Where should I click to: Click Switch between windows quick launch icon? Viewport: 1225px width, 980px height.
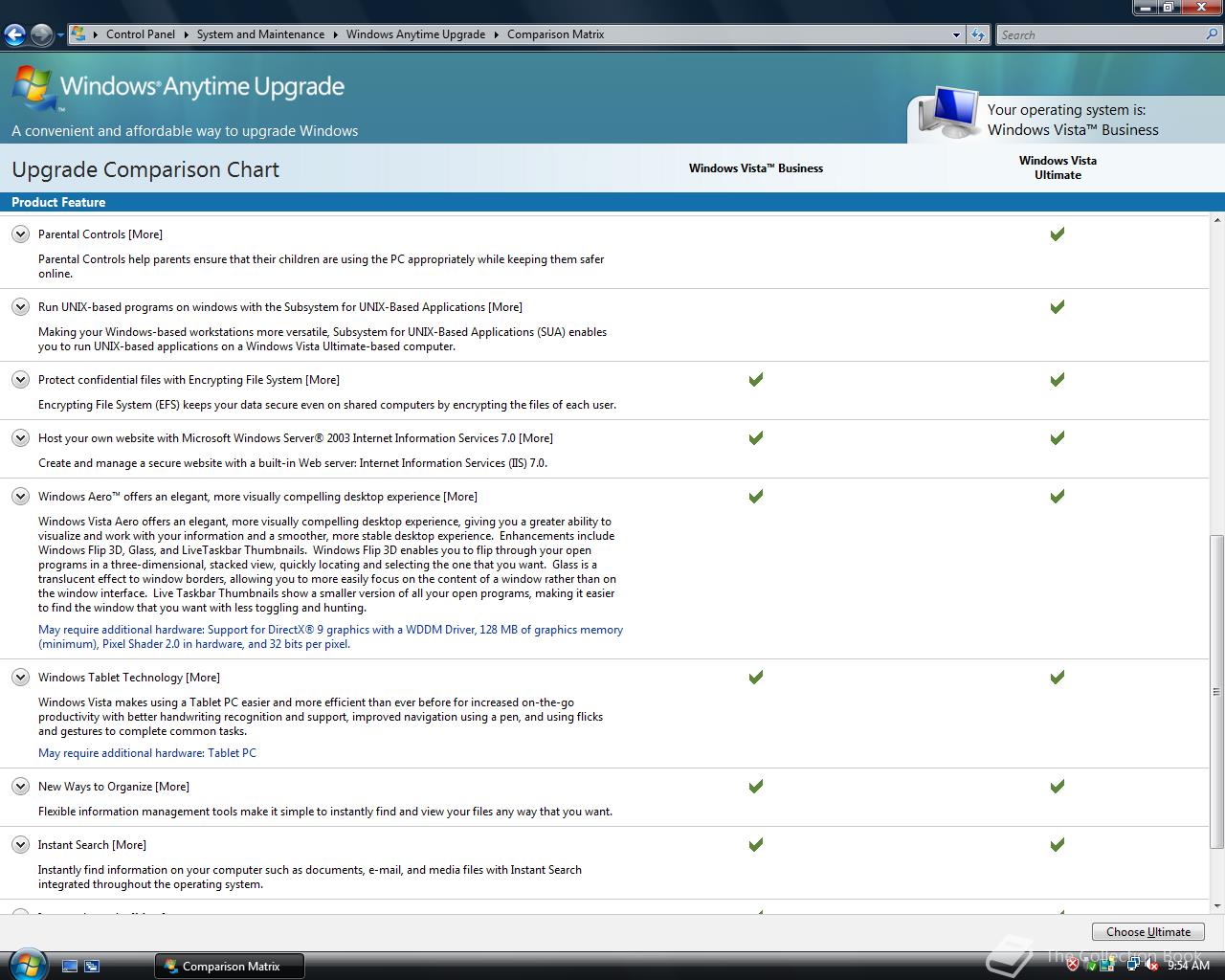click(92, 967)
